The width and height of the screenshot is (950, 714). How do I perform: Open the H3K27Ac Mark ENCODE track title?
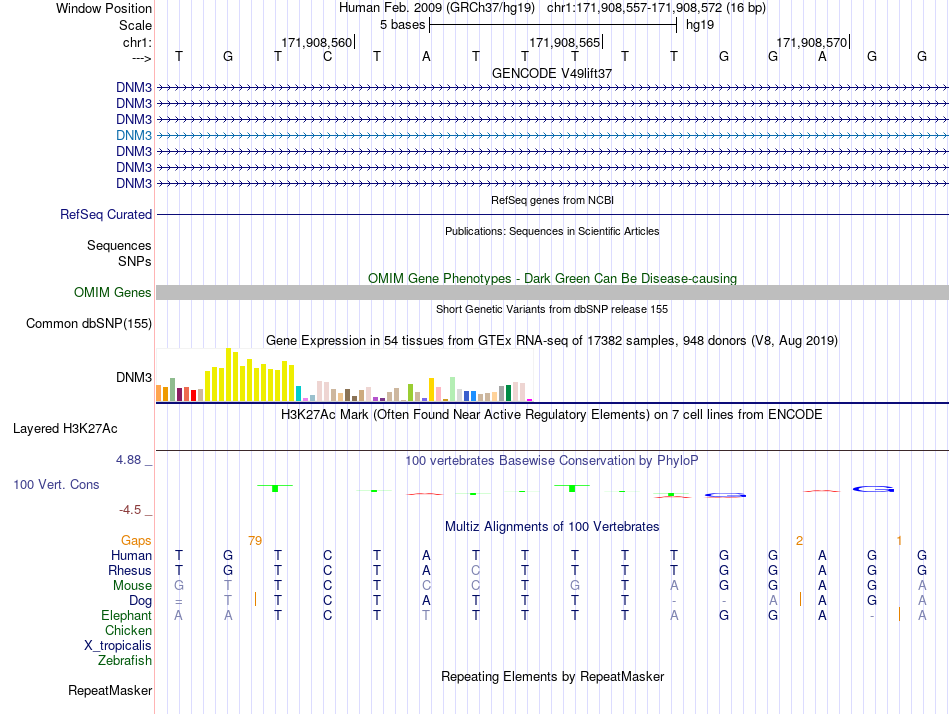click(552, 415)
